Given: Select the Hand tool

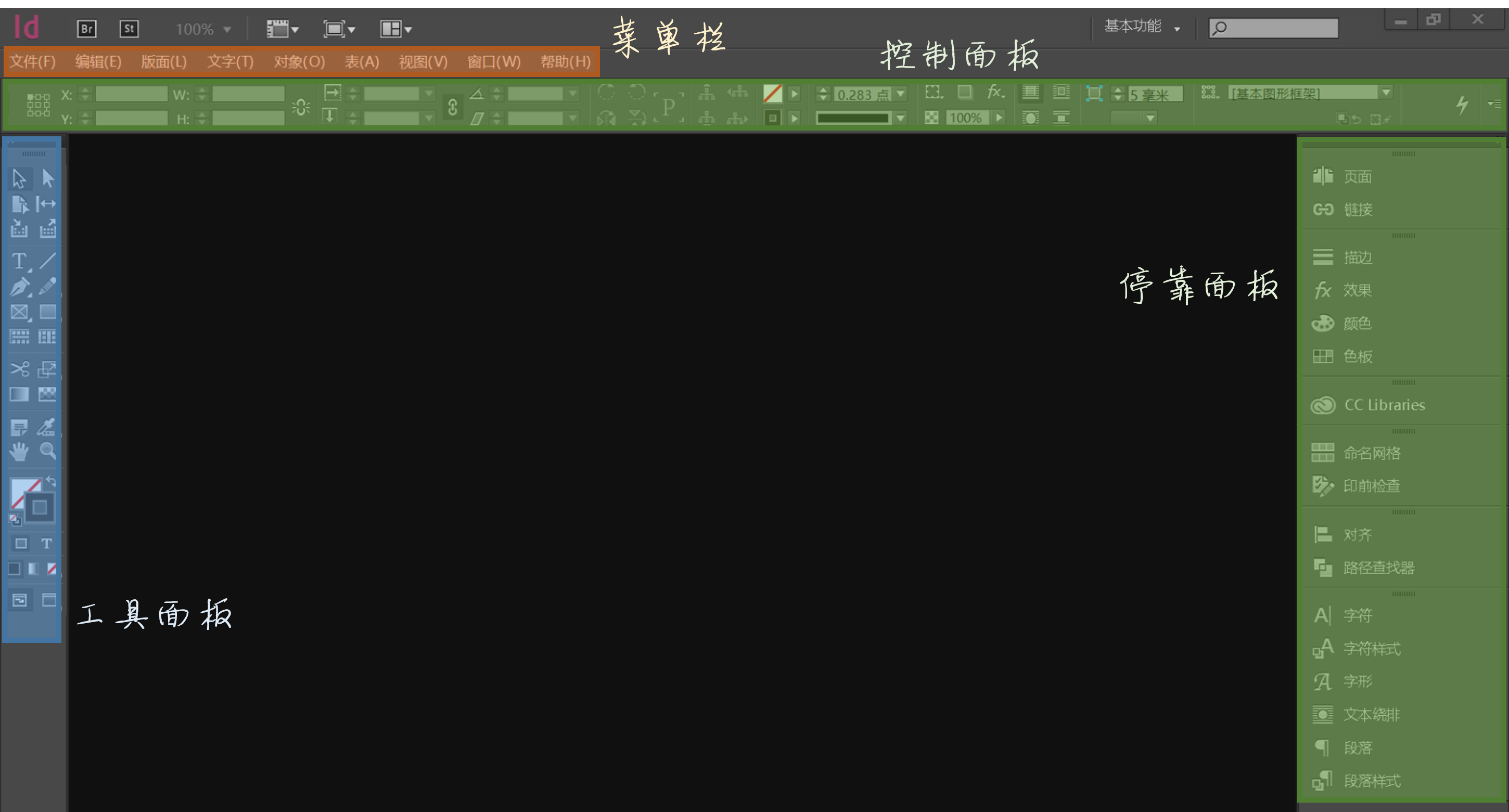Looking at the screenshot, I should pos(19,452).
